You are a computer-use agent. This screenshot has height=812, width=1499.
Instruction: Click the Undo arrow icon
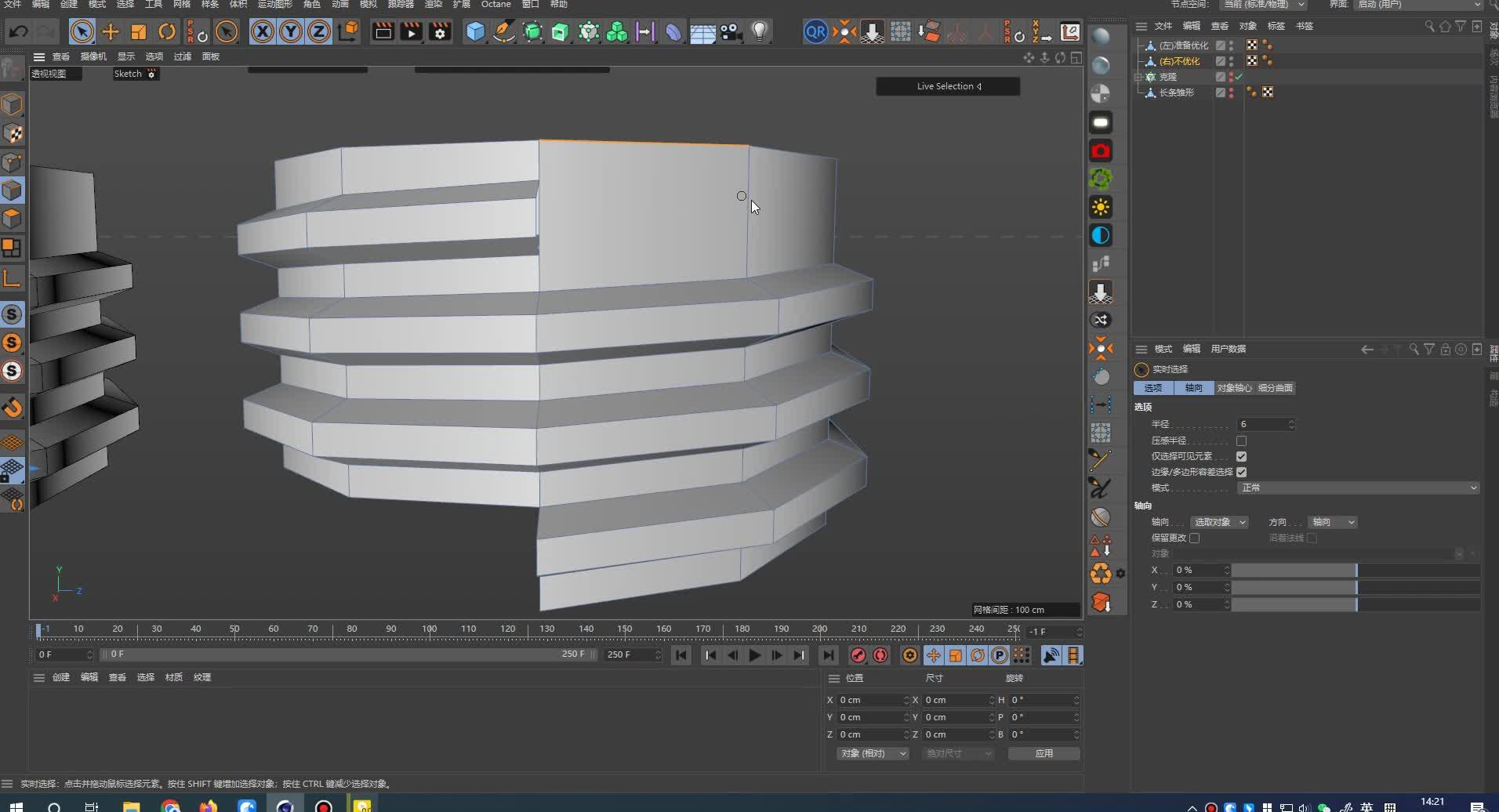[x=19, y=32]
